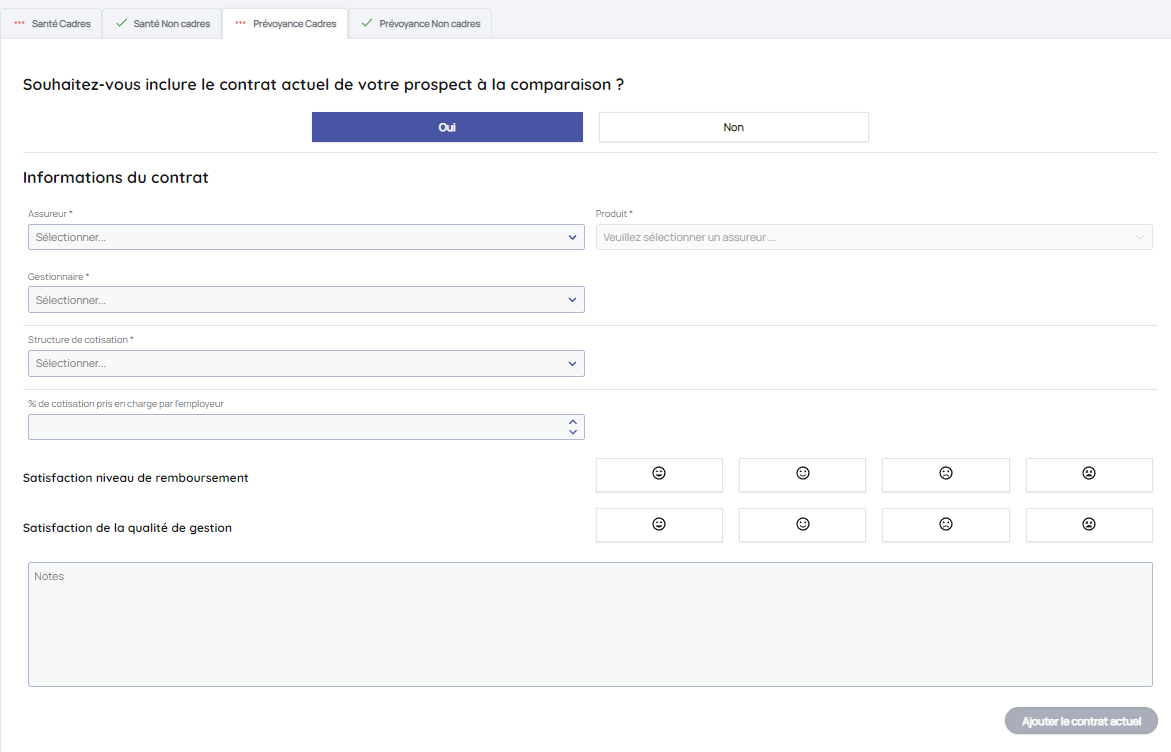Viewport: 1171px width, 752px height.
Task: Open the Santé Non cadres tab
Action: point(163,23)
